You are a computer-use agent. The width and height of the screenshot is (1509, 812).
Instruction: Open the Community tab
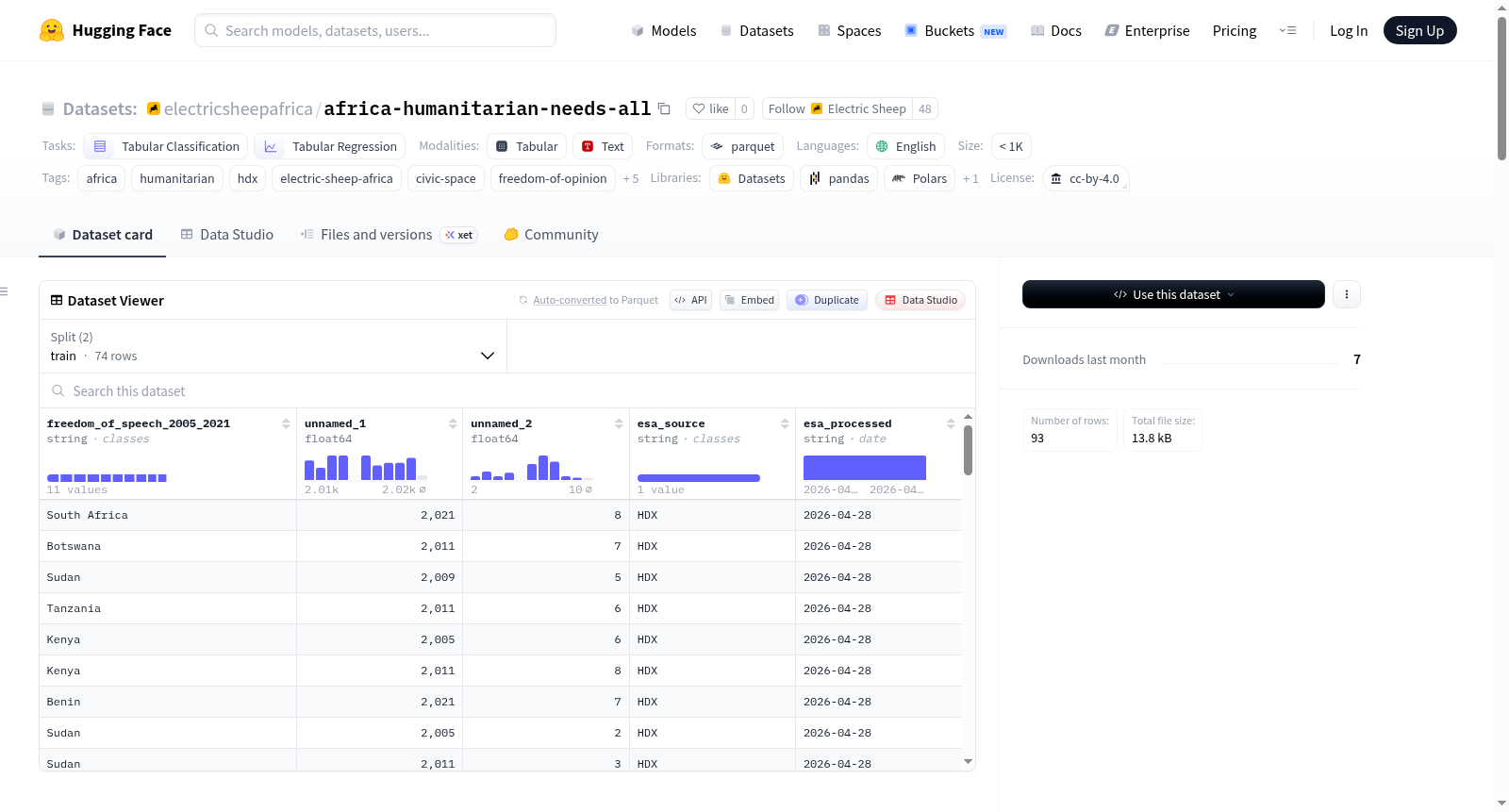pos(551,235)
